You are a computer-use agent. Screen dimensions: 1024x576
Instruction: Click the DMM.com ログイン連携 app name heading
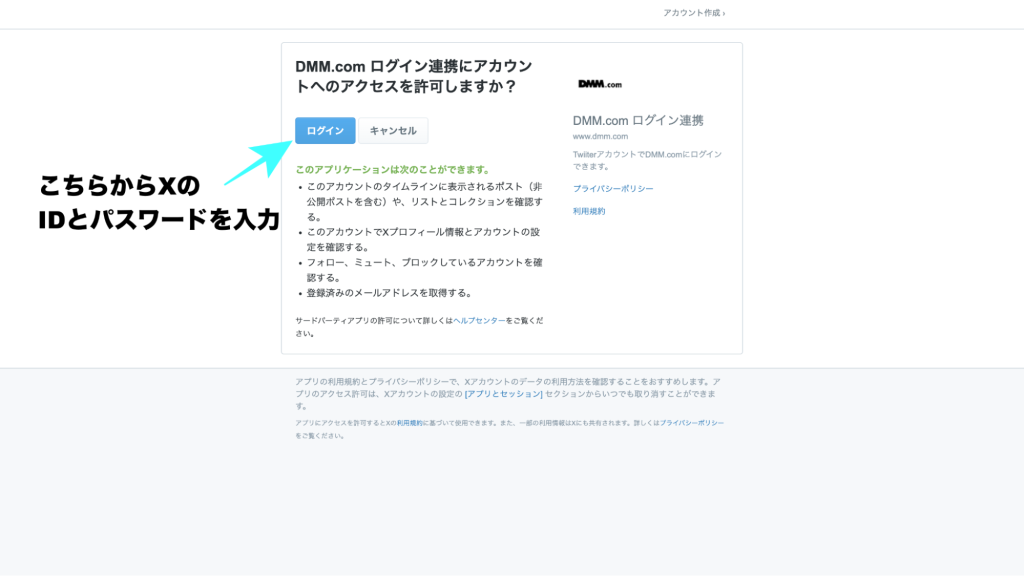pos(638,120)
